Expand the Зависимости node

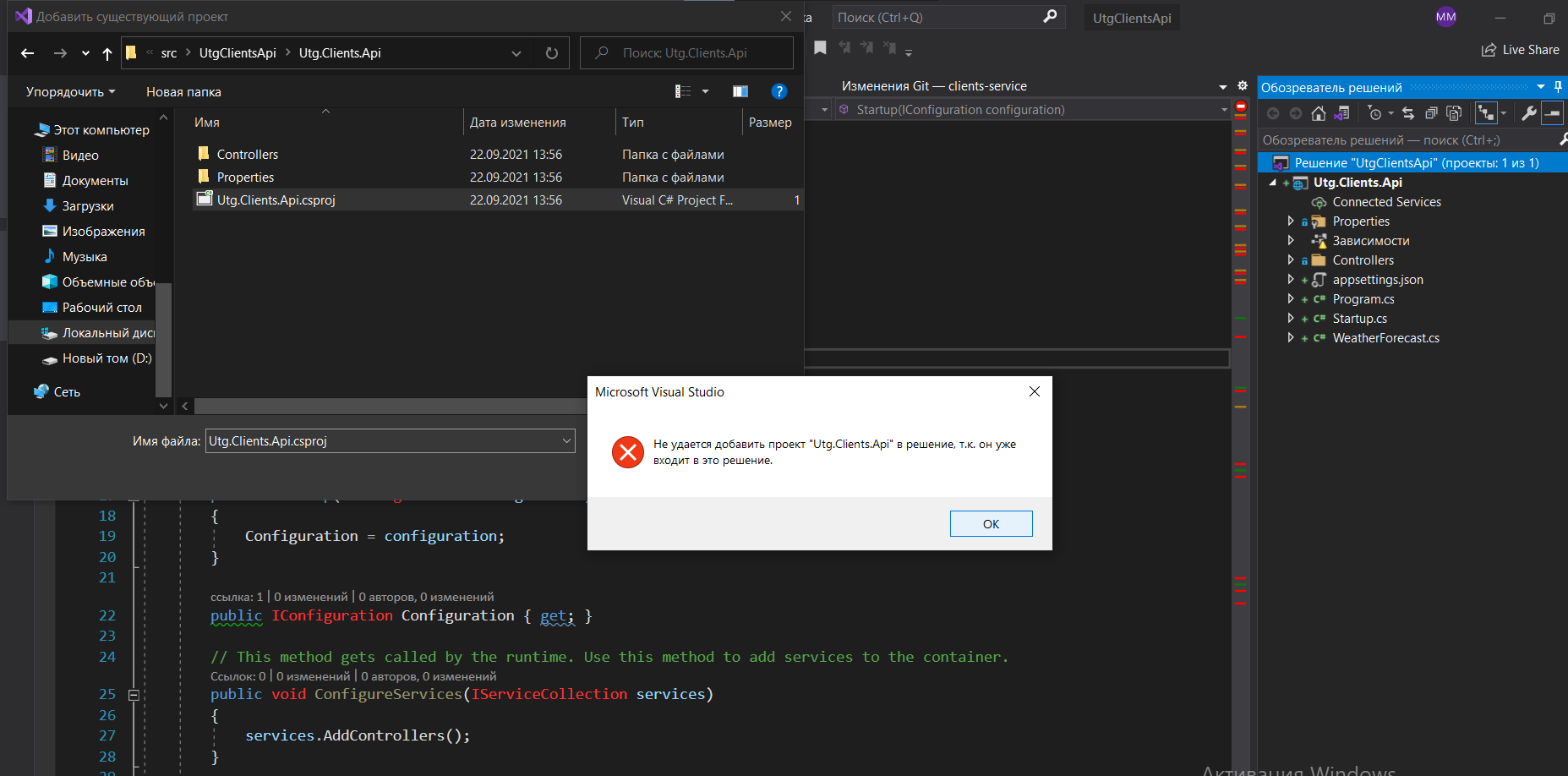[1291, 240]
